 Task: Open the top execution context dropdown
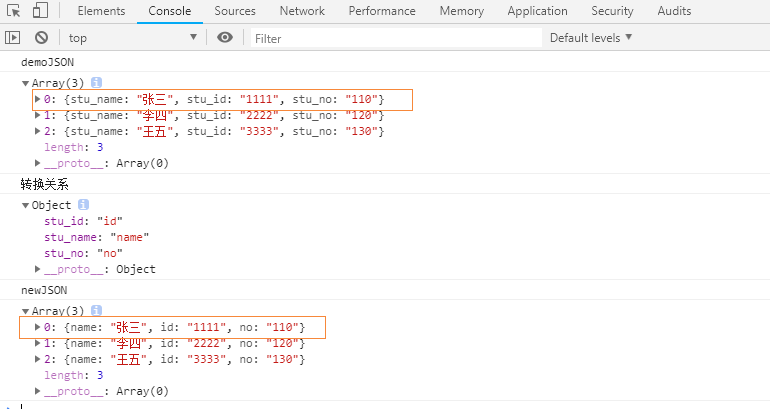[132, 38]
